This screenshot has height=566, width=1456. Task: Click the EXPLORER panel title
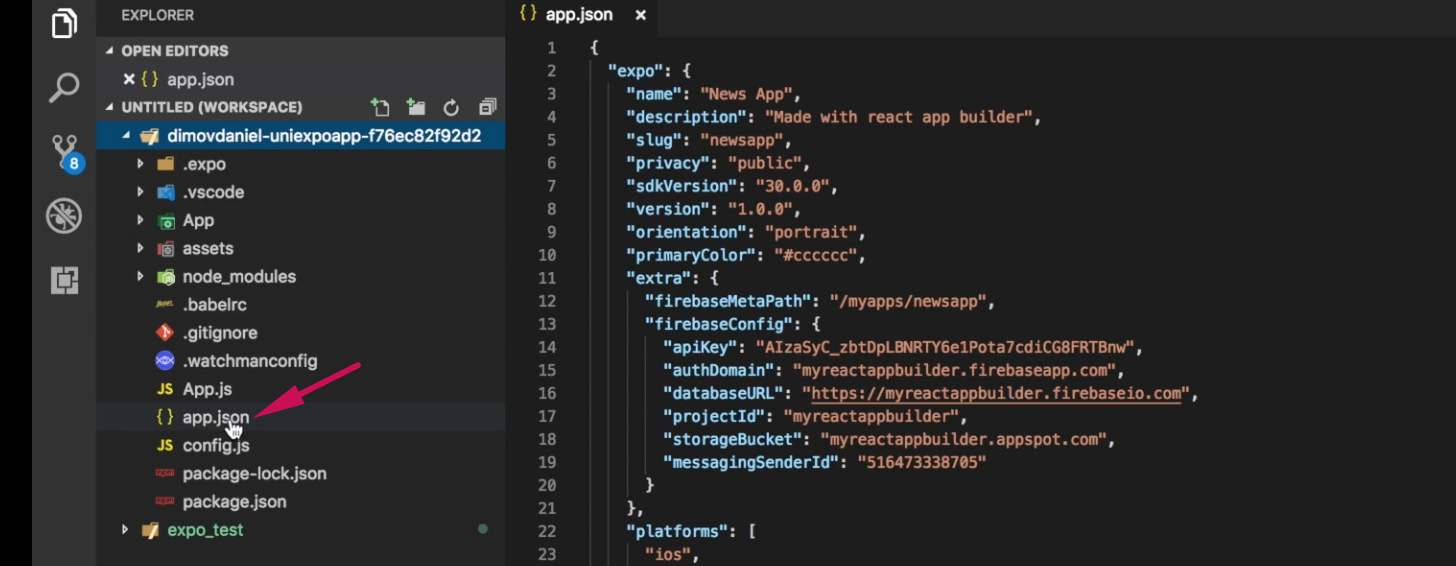(157, 15)
